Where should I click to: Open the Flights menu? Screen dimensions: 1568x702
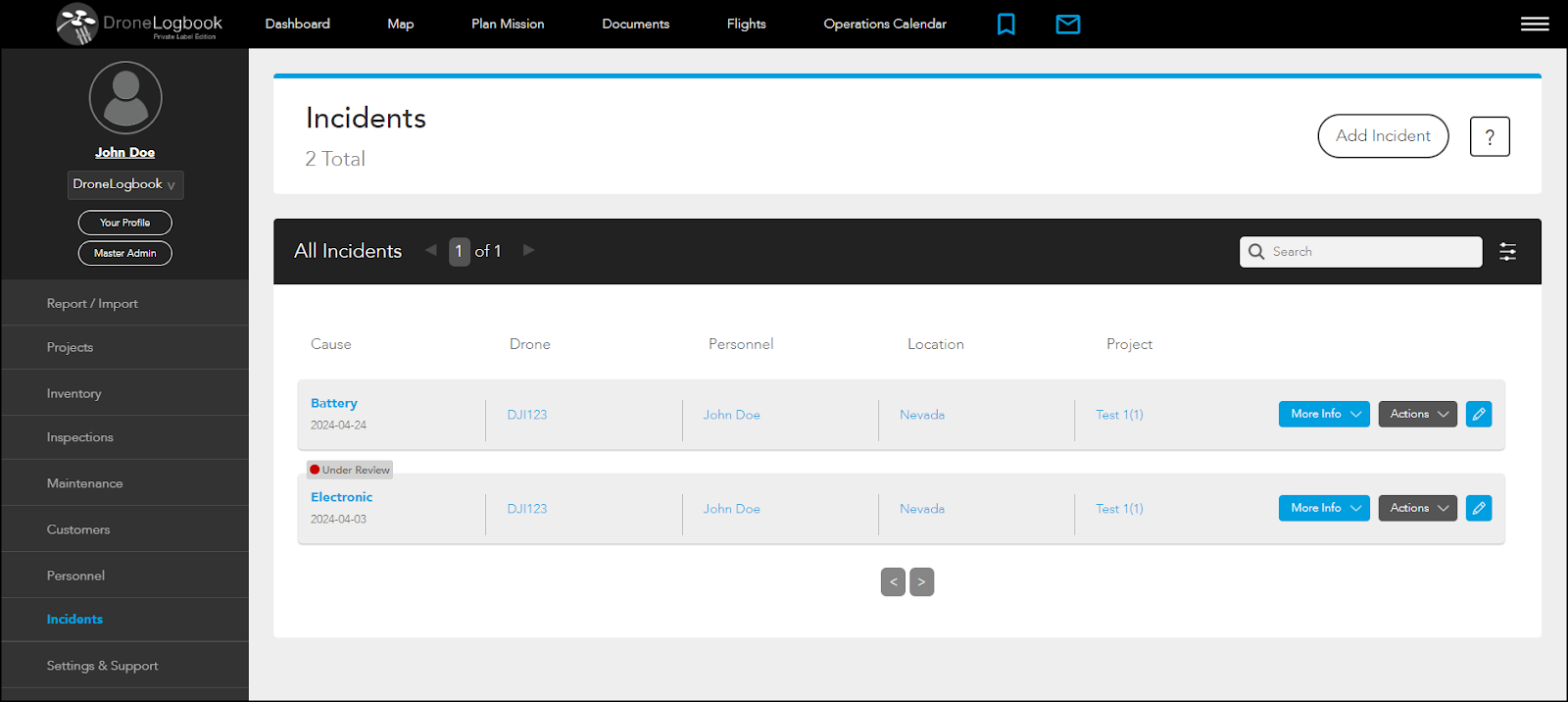click(x=747, y=24)
